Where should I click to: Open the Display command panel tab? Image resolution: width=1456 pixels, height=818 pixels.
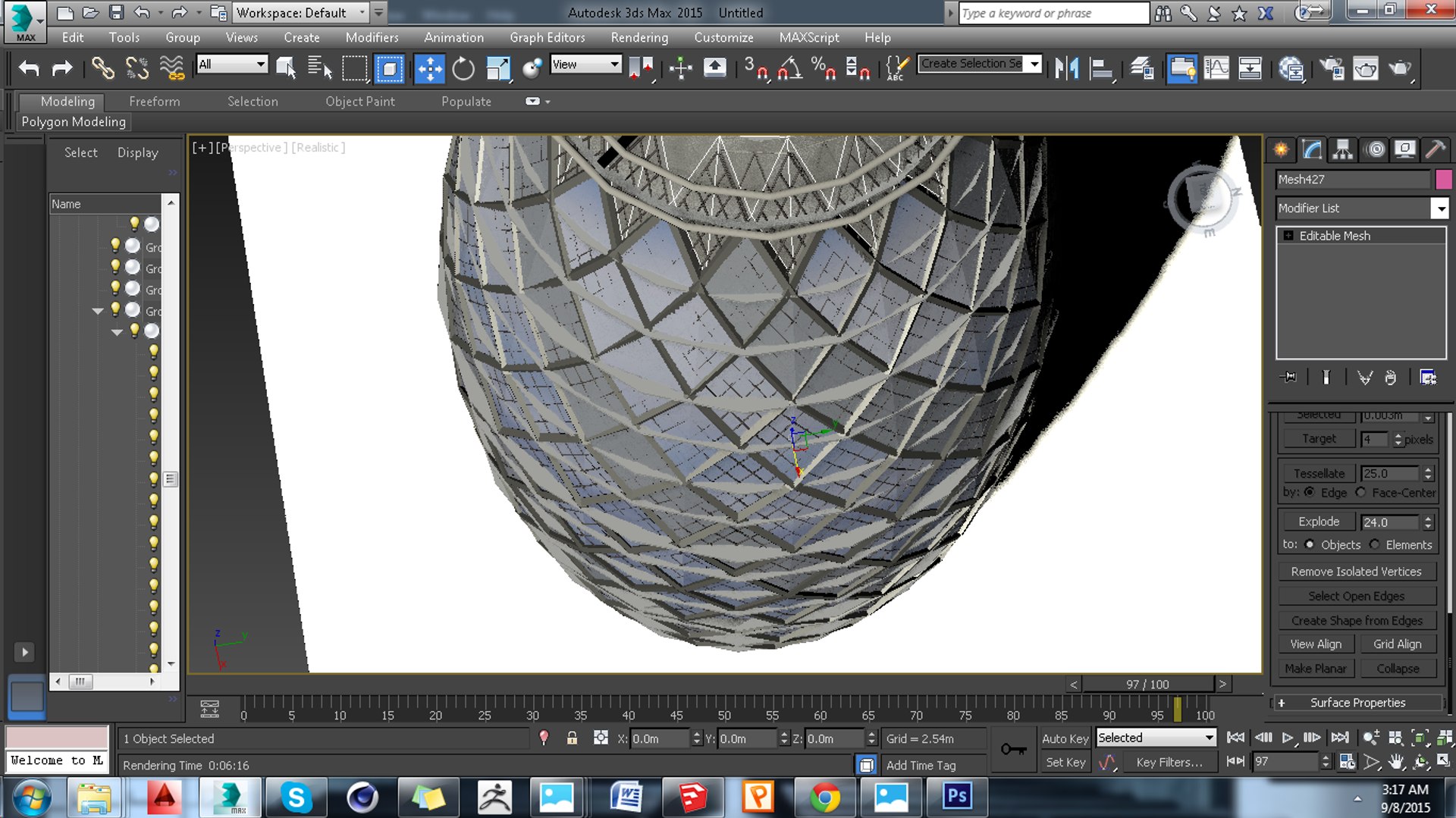pyautogui.click(x=1404, y=149)
